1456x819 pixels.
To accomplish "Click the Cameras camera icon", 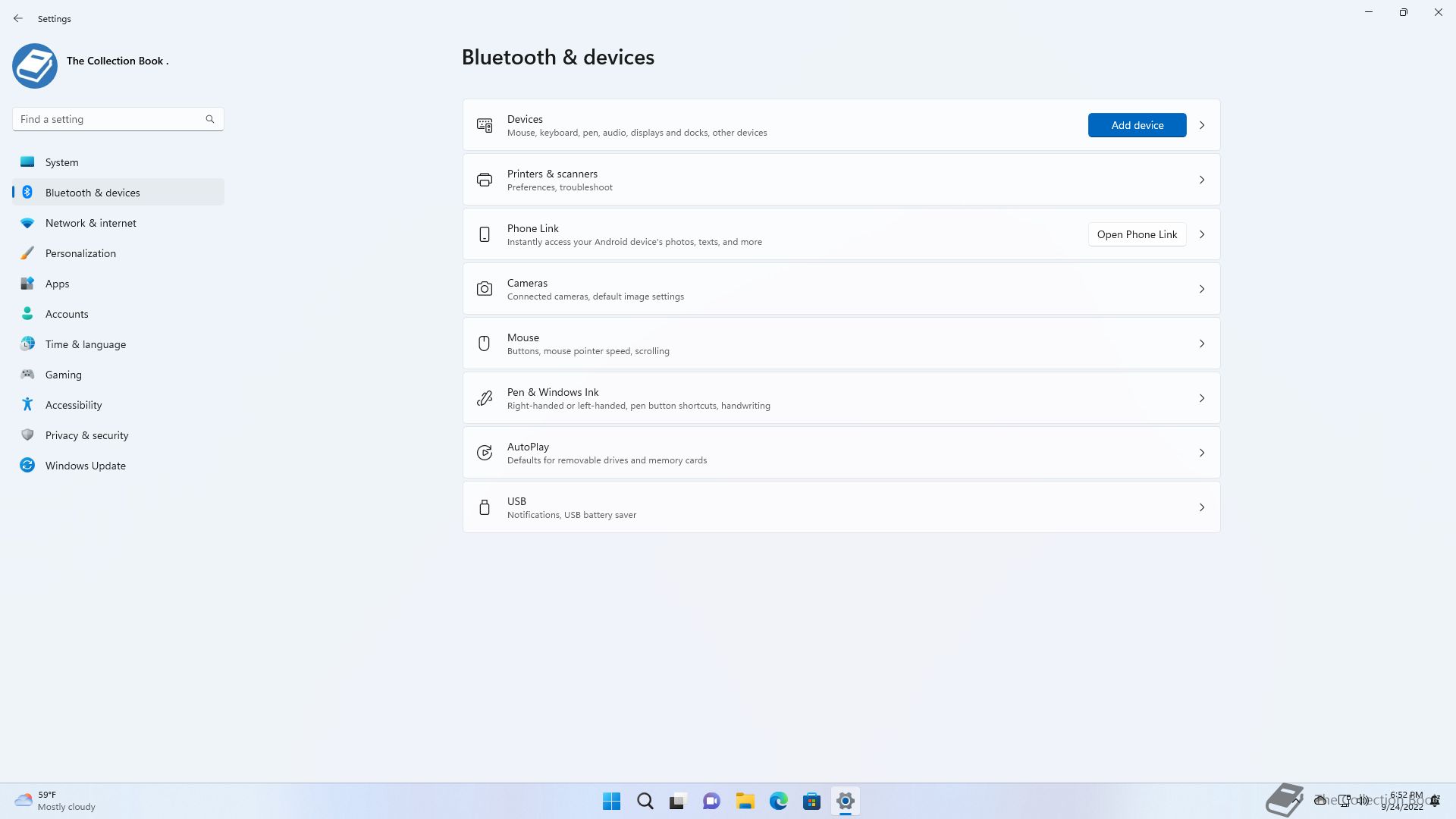I will [485, 289].
